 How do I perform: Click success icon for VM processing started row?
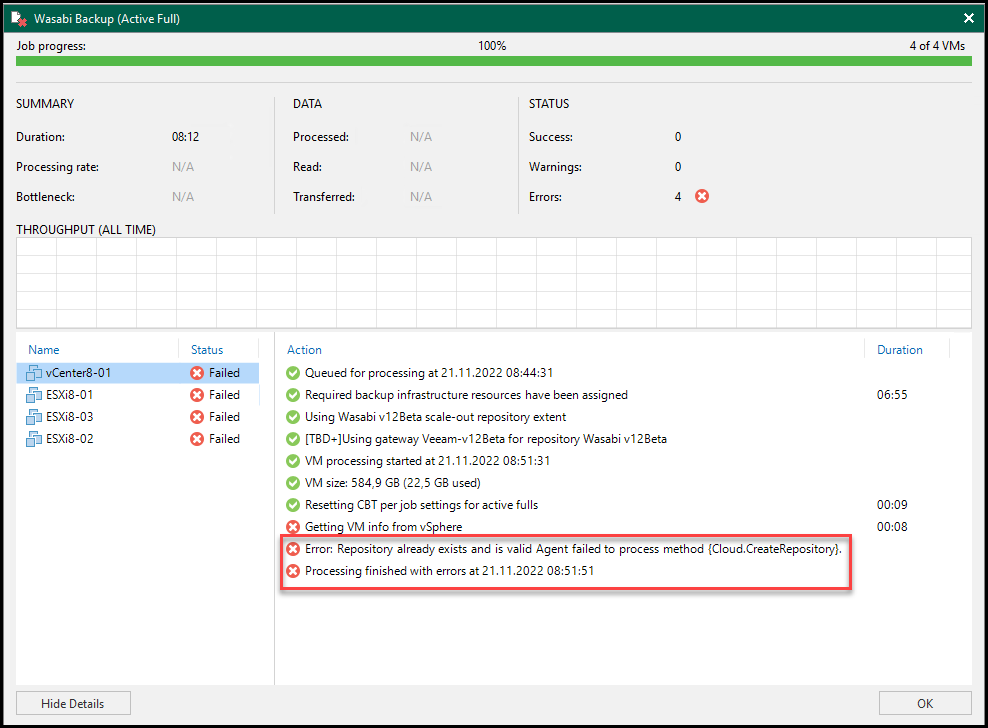click(x=293, y=461)
